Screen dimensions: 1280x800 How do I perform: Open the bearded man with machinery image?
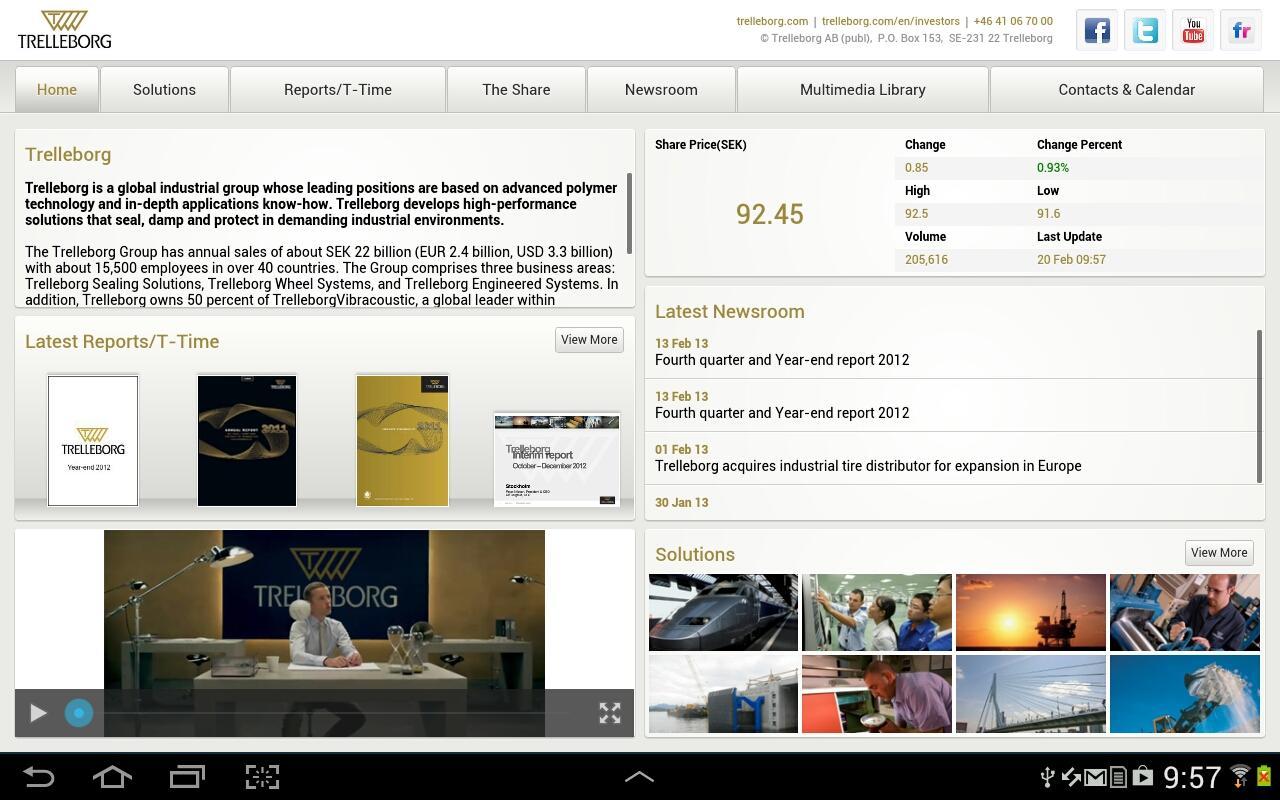1185,612
